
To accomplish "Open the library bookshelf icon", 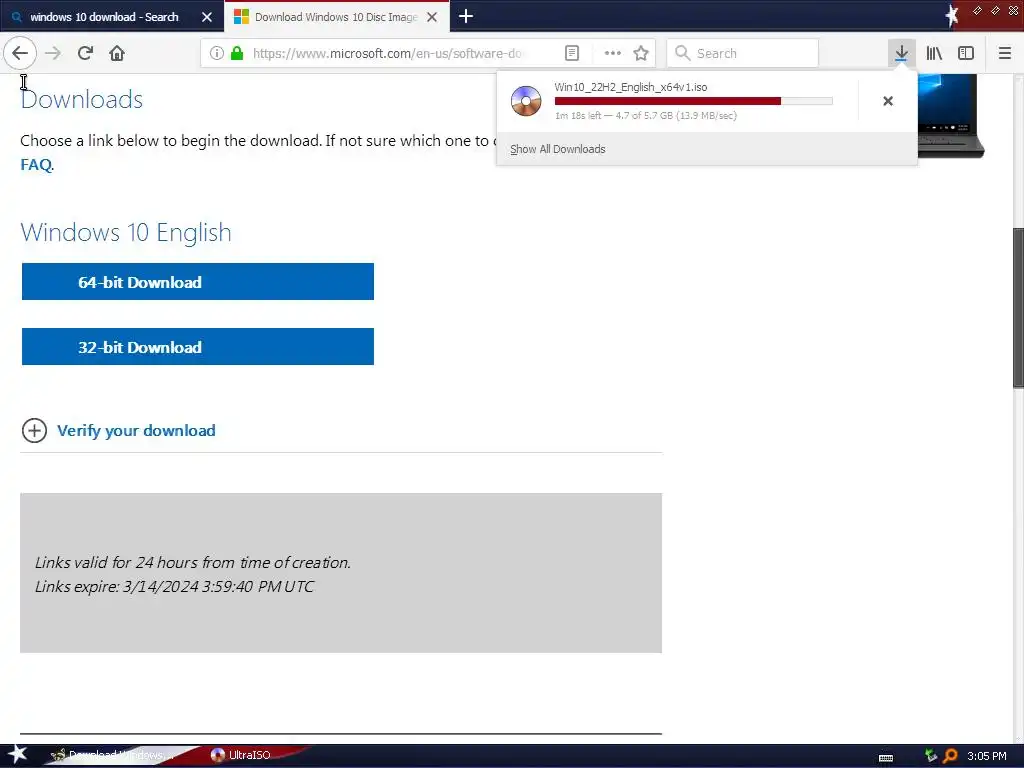I will pyautogui.click(x=934, y=53).
